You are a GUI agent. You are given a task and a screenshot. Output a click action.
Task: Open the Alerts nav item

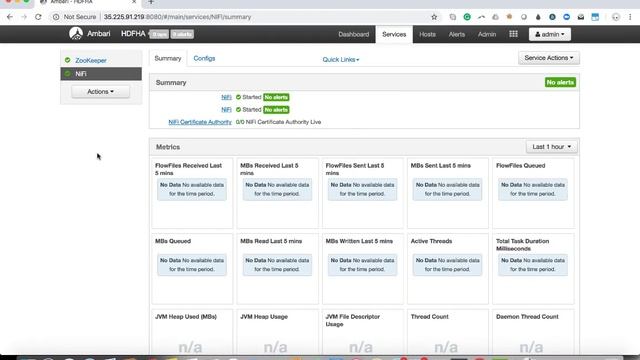pyautogui.click(x=456, y=34)
